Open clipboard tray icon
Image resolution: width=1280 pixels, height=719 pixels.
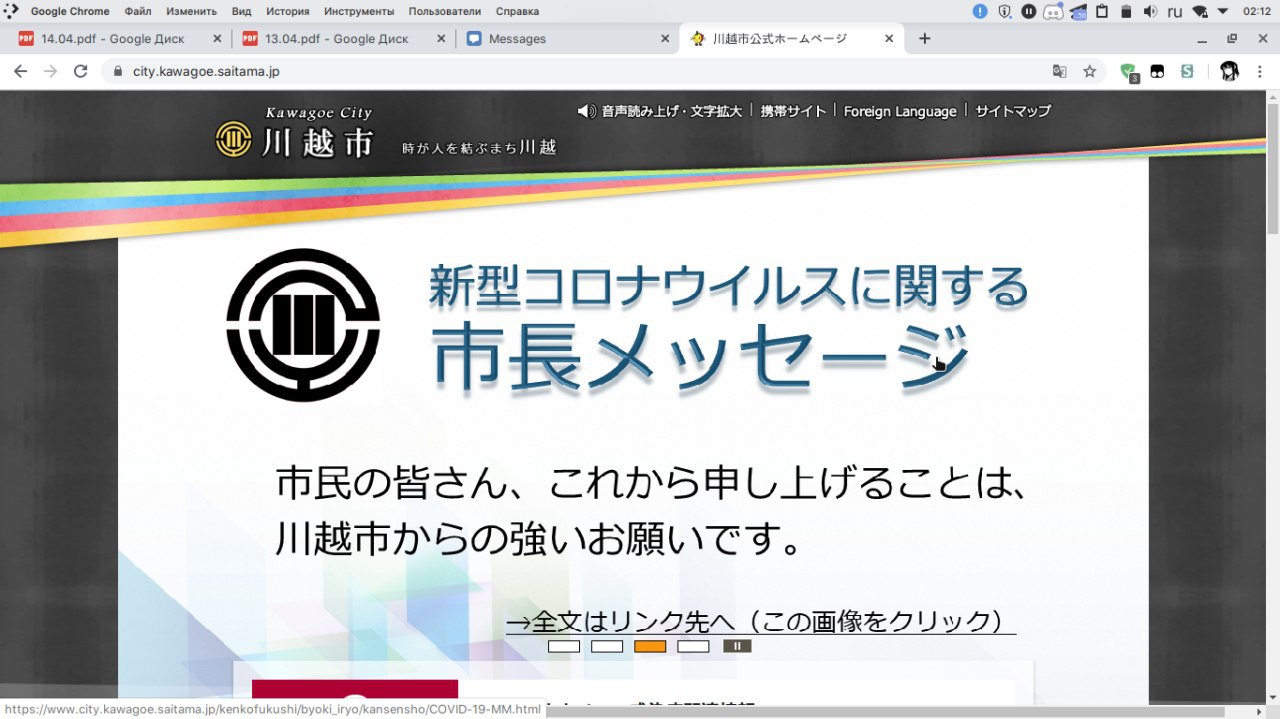pyautogui.click(x=1102, y=12)
